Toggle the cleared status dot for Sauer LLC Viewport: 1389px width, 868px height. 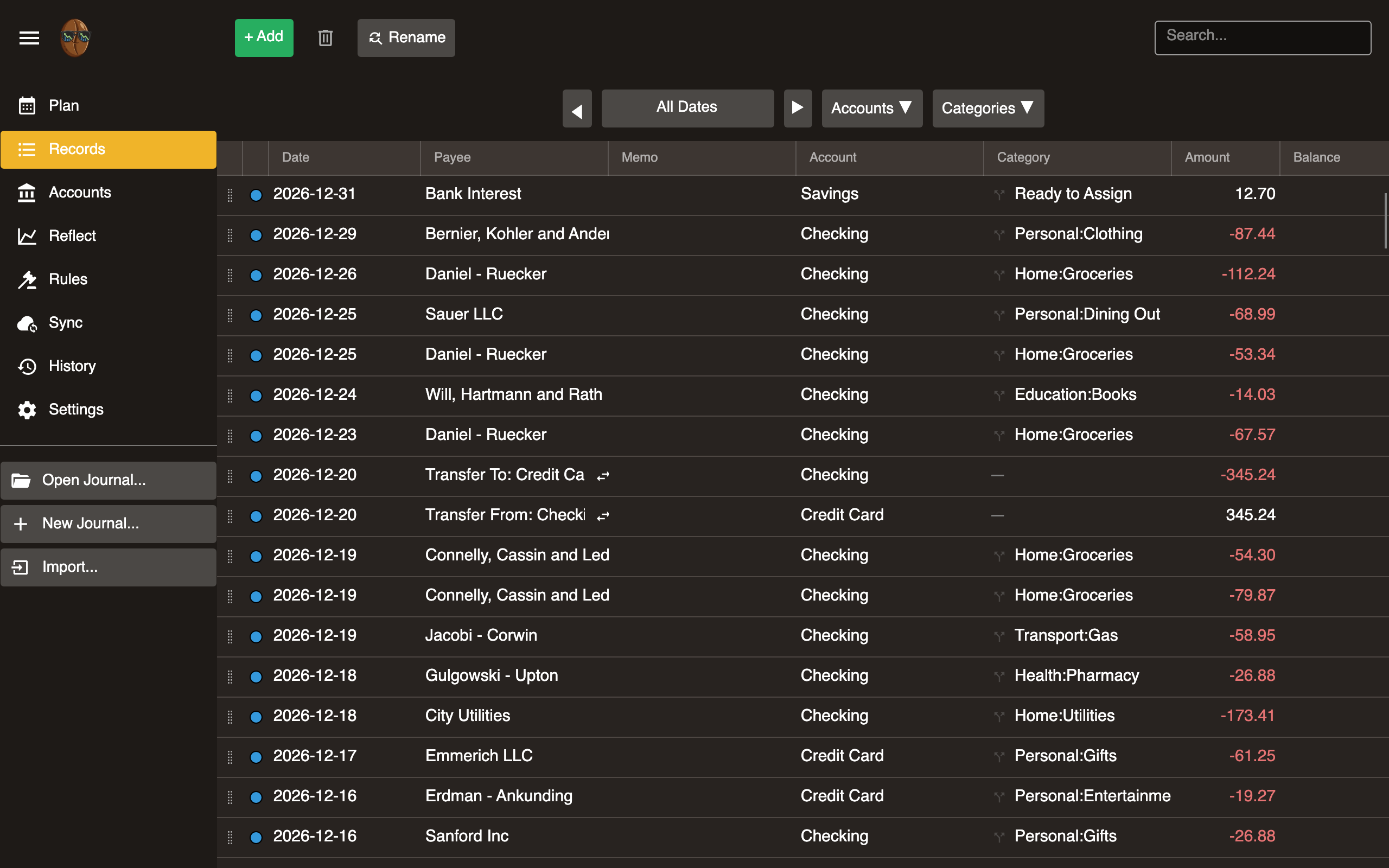click(256, 315)
